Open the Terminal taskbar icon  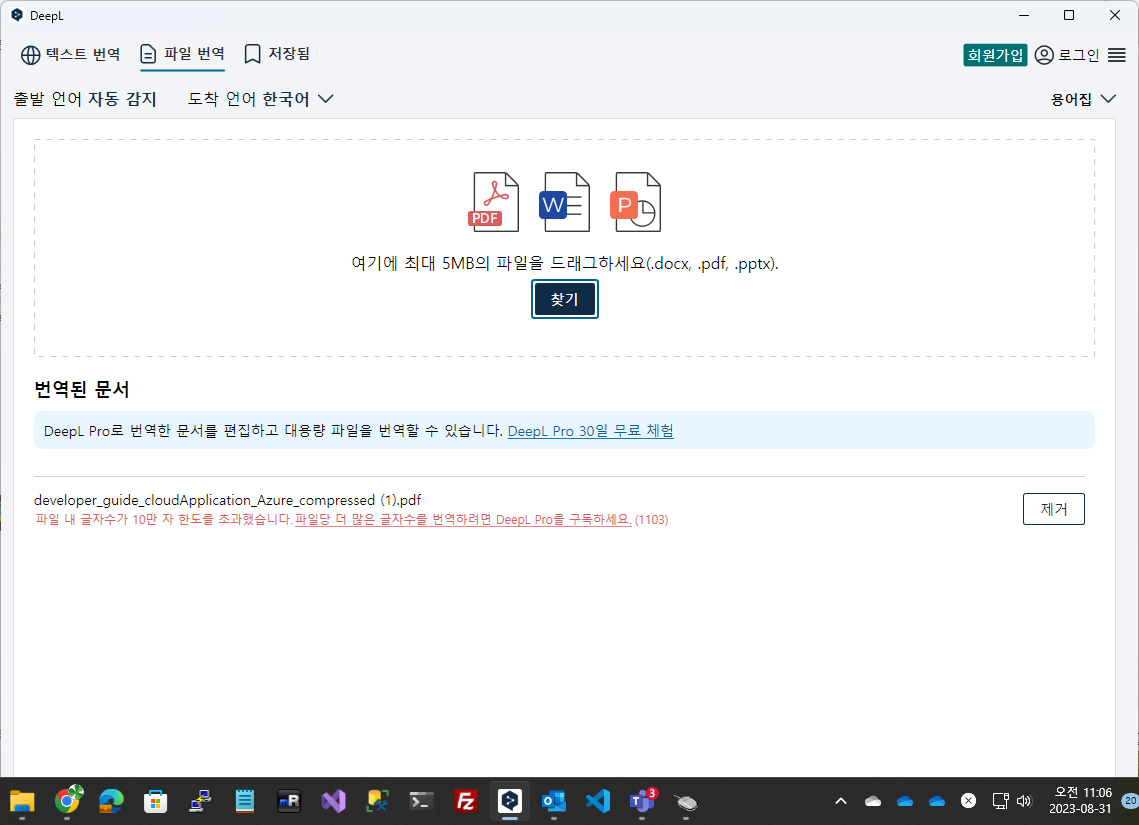[421, 801]
